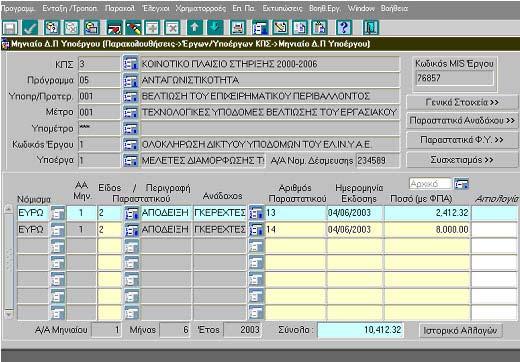Screen dimensions: 520x362
Task: Click the edit notepad toolbar icon
Action: point(280,28)
